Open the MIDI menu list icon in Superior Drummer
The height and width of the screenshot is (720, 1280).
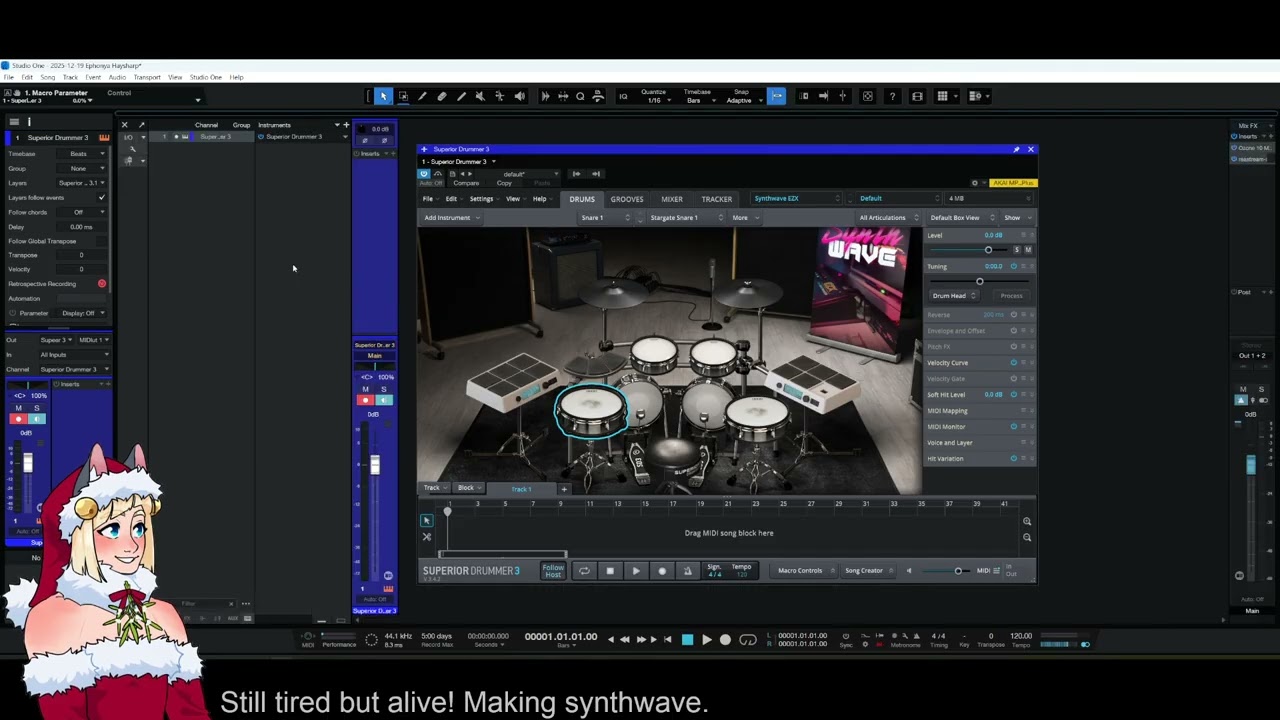point(996,571)
